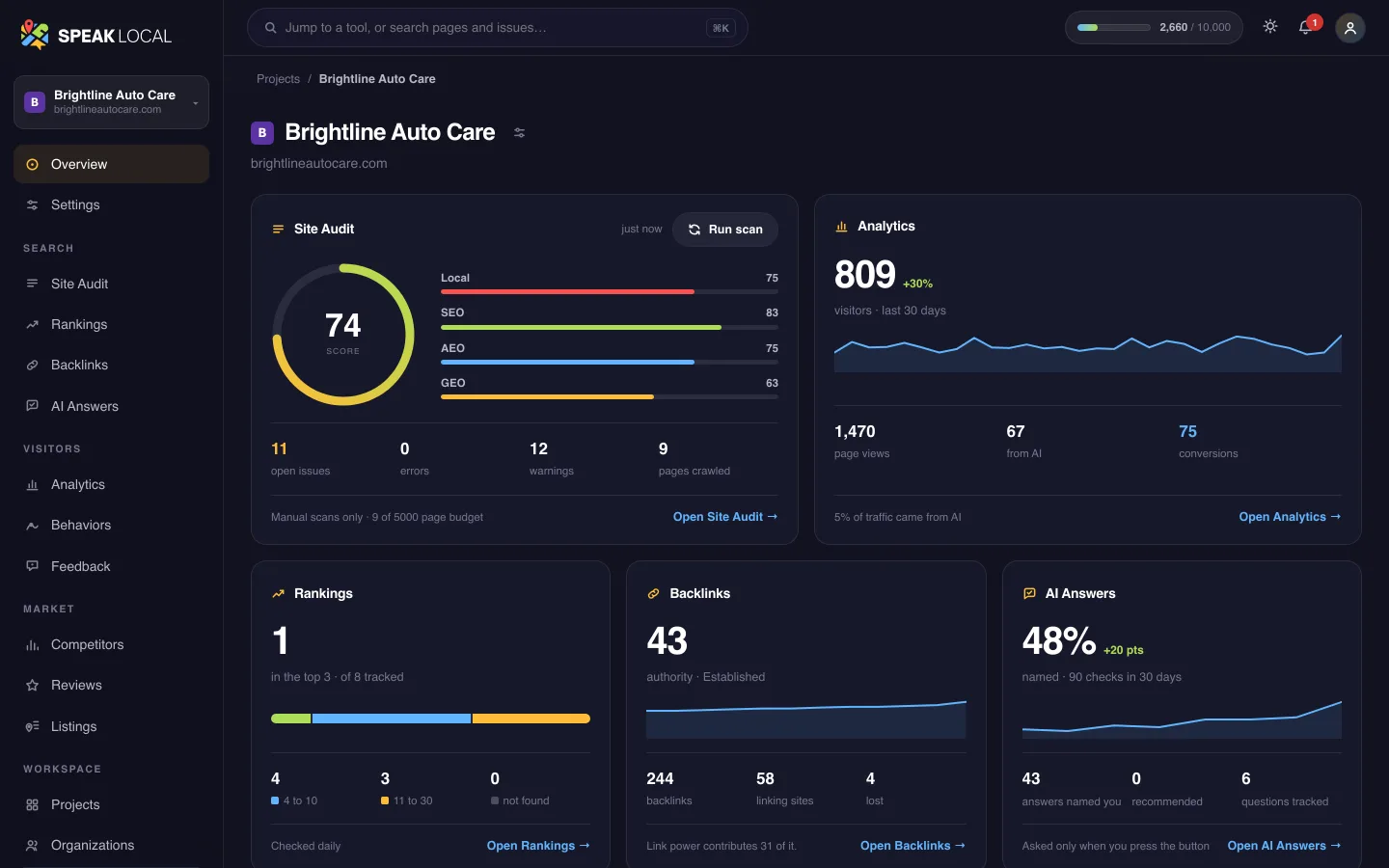Click the "75" conversions value

(x=1187, y=432)
